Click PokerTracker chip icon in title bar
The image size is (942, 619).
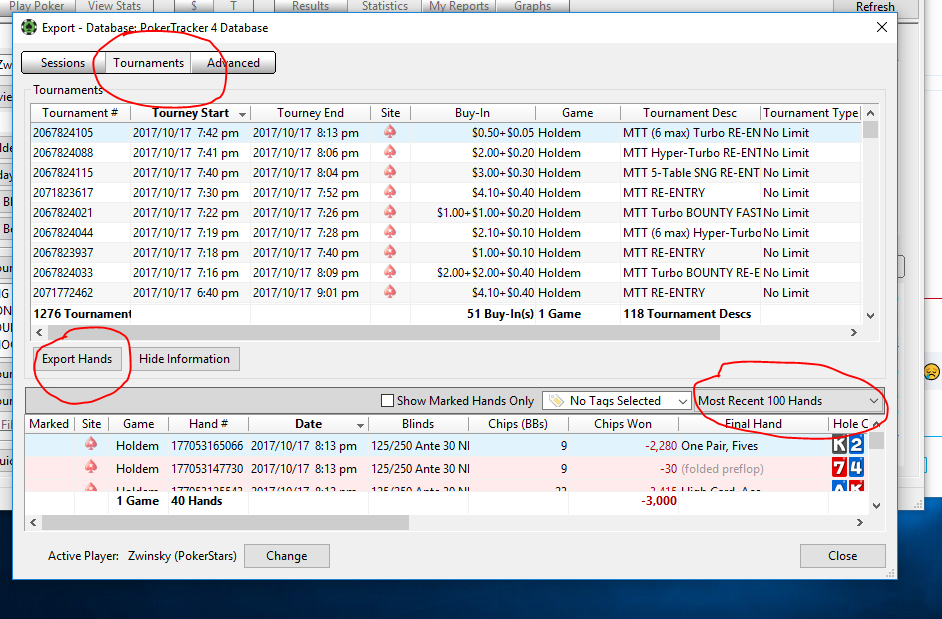click(29, 28)
